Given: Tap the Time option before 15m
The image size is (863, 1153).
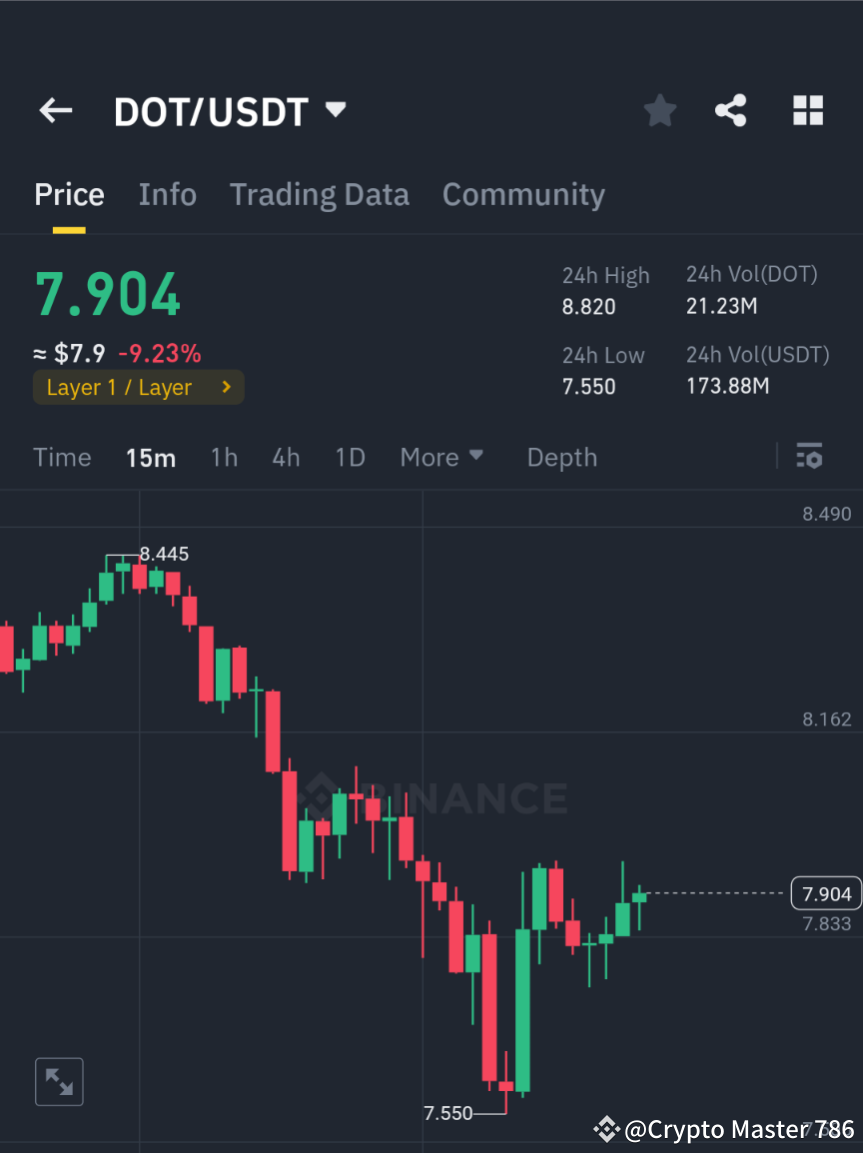Looking at the screenshot, I should (x=62, y=456).
